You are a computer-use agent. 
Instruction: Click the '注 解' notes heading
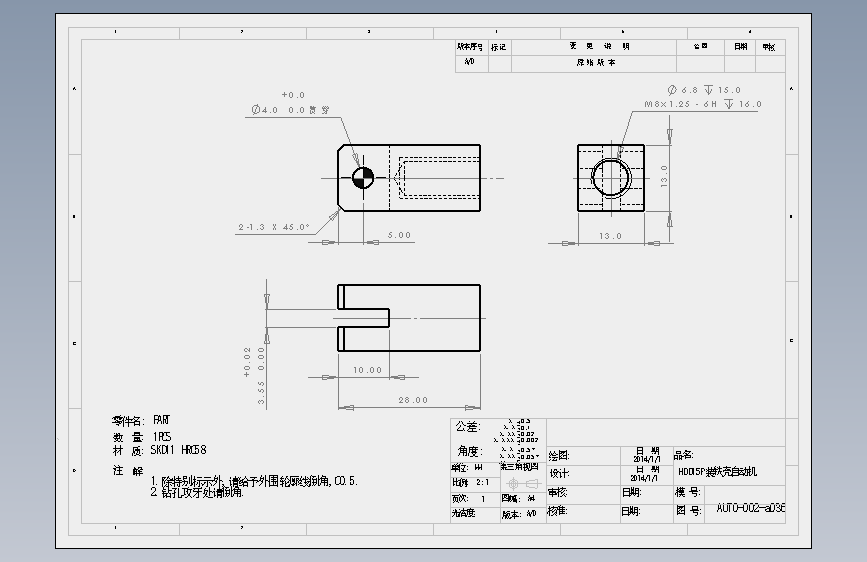(128, 471)
